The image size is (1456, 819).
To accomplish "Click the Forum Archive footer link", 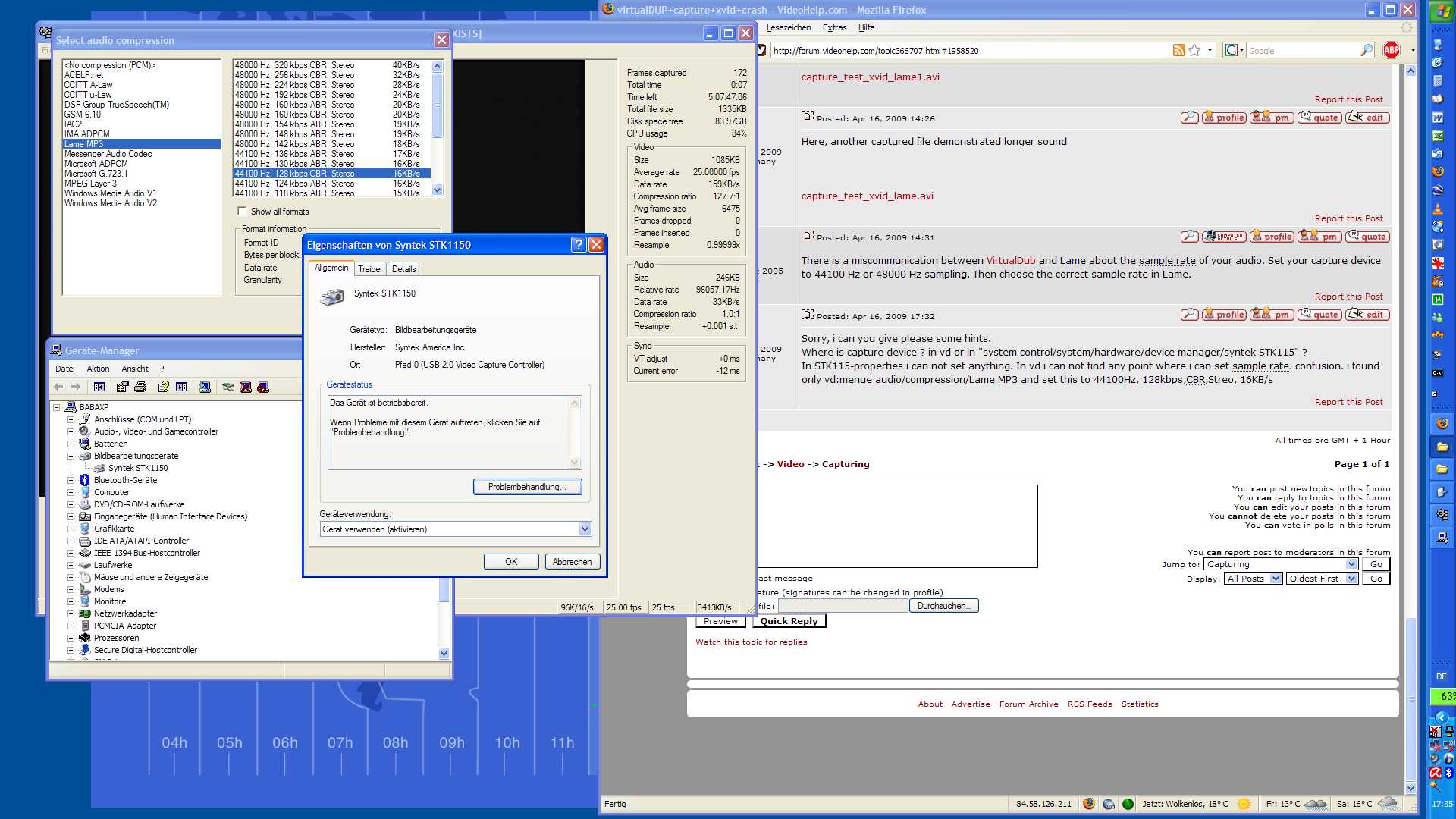I will coord(1028,704).
